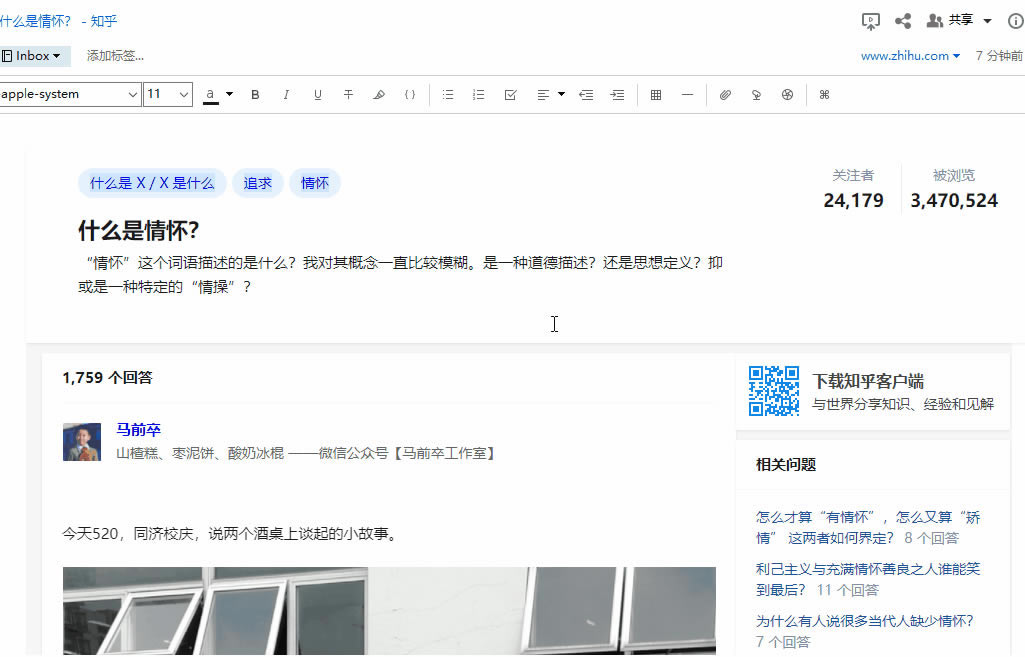
Task: Click the 添加标签 tag field
Action: tap(115, 56)
